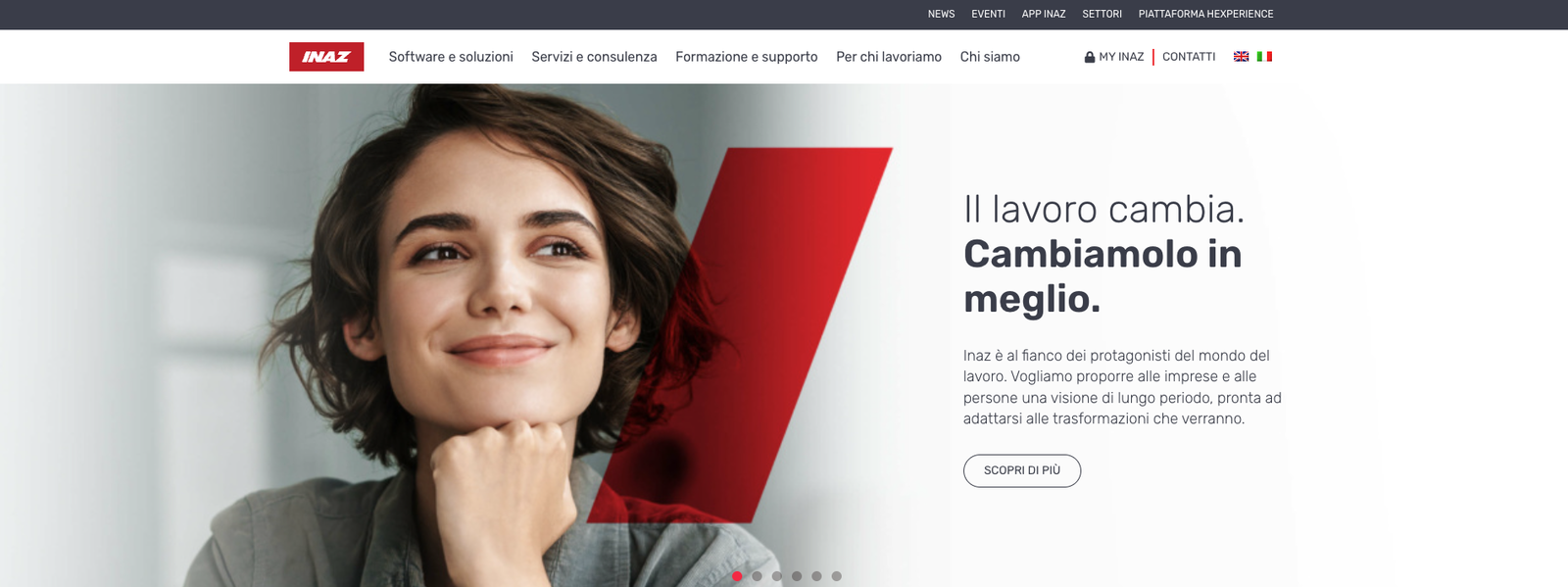1568x587 pixels.
Task: Jump to the fourth carousel dot
Action: (797, 576)
